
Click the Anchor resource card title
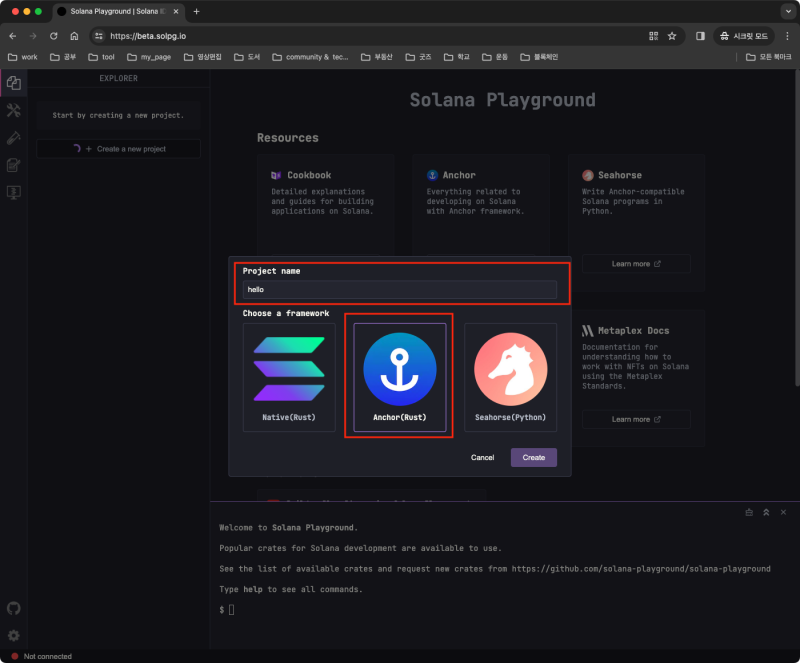[459, 175]
